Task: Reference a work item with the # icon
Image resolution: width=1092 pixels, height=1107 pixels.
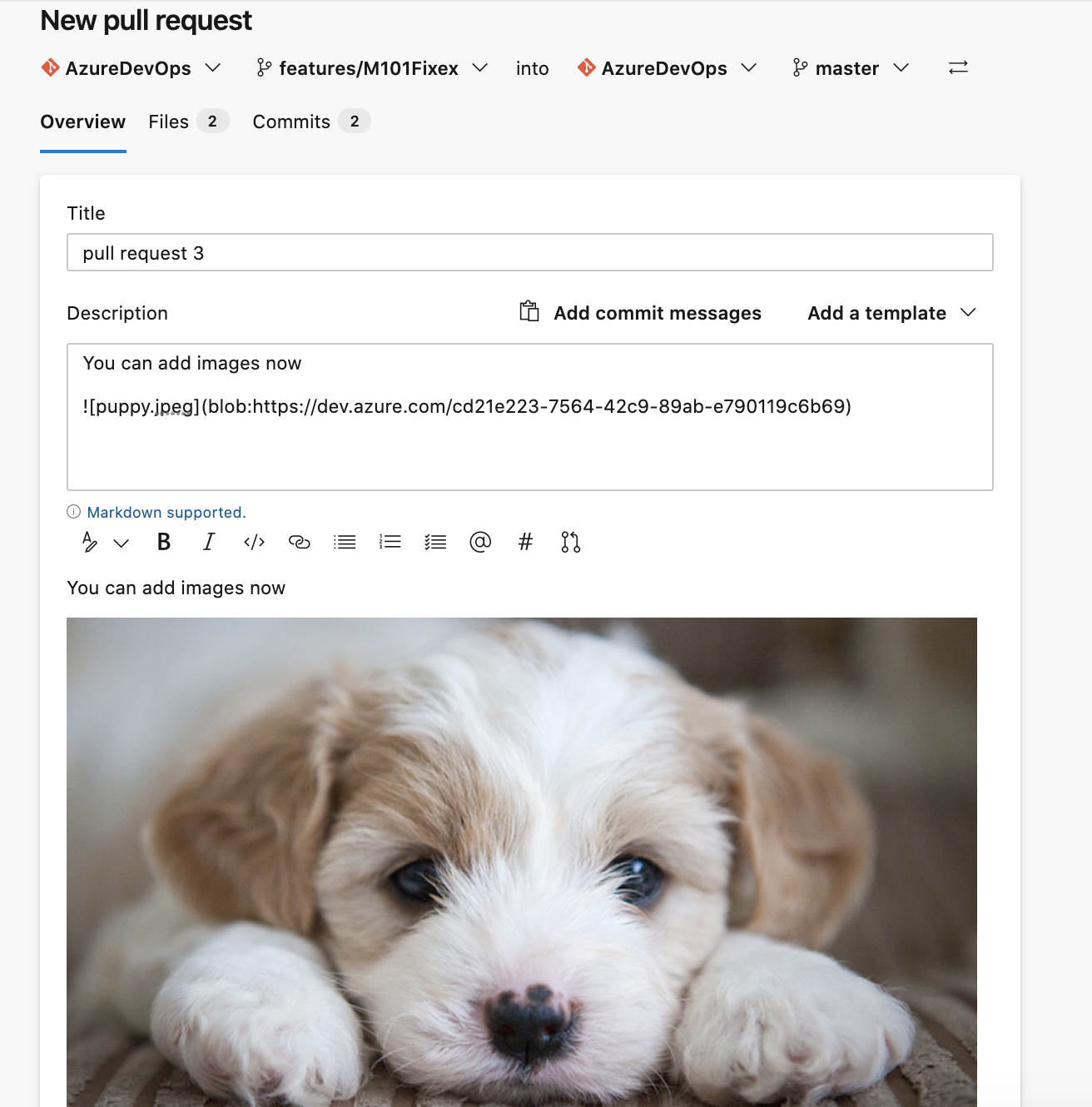Action: [524, 542]
